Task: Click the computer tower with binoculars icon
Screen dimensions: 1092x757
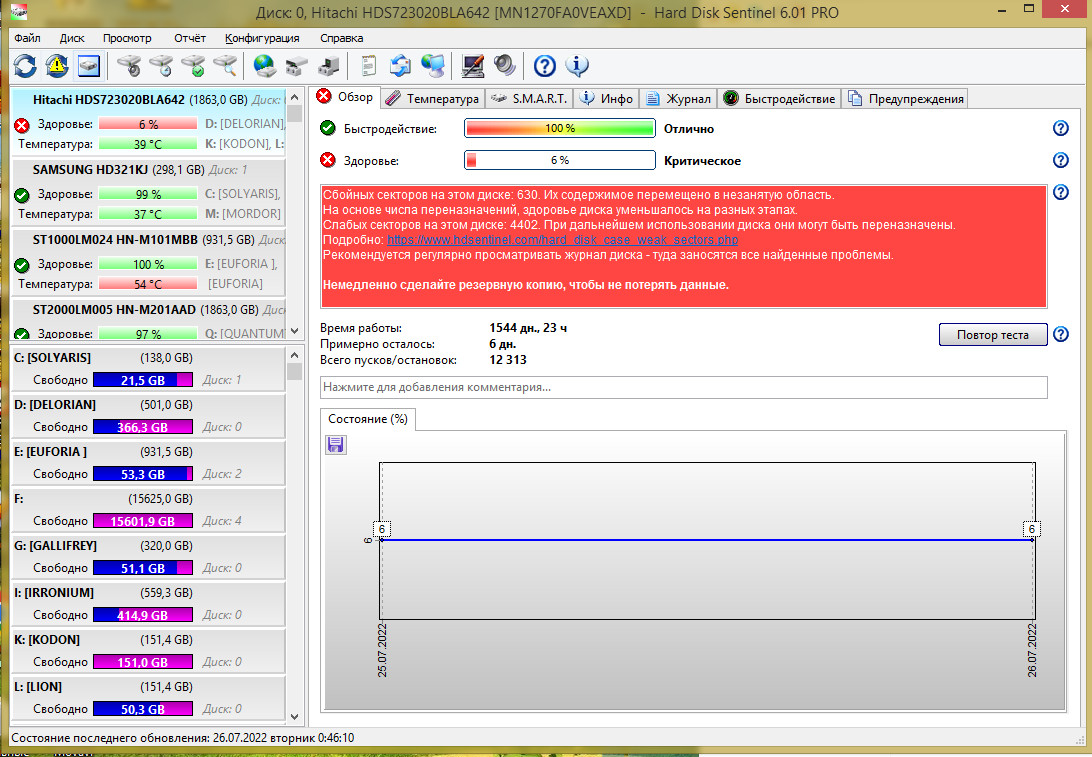Action: click(x=328, y=66)
